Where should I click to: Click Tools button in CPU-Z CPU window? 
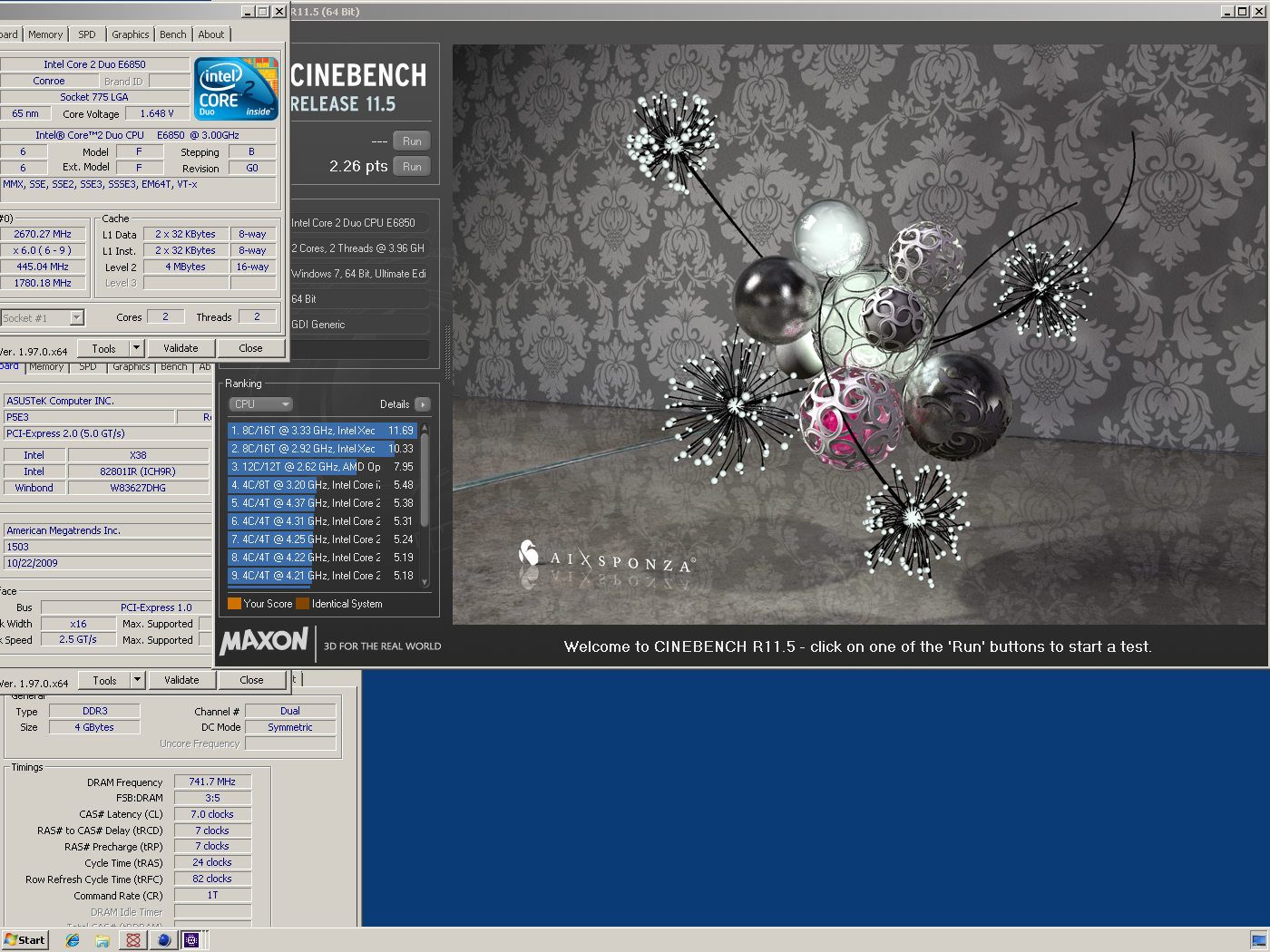coord(103,348)
